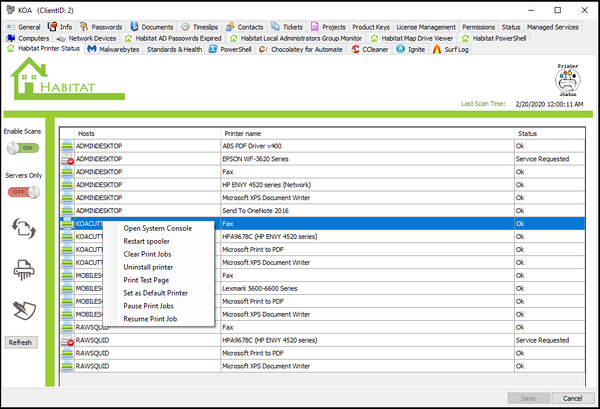
Task: Click printer icon in ABS PDF Driver row
Action: coord(67,146)
